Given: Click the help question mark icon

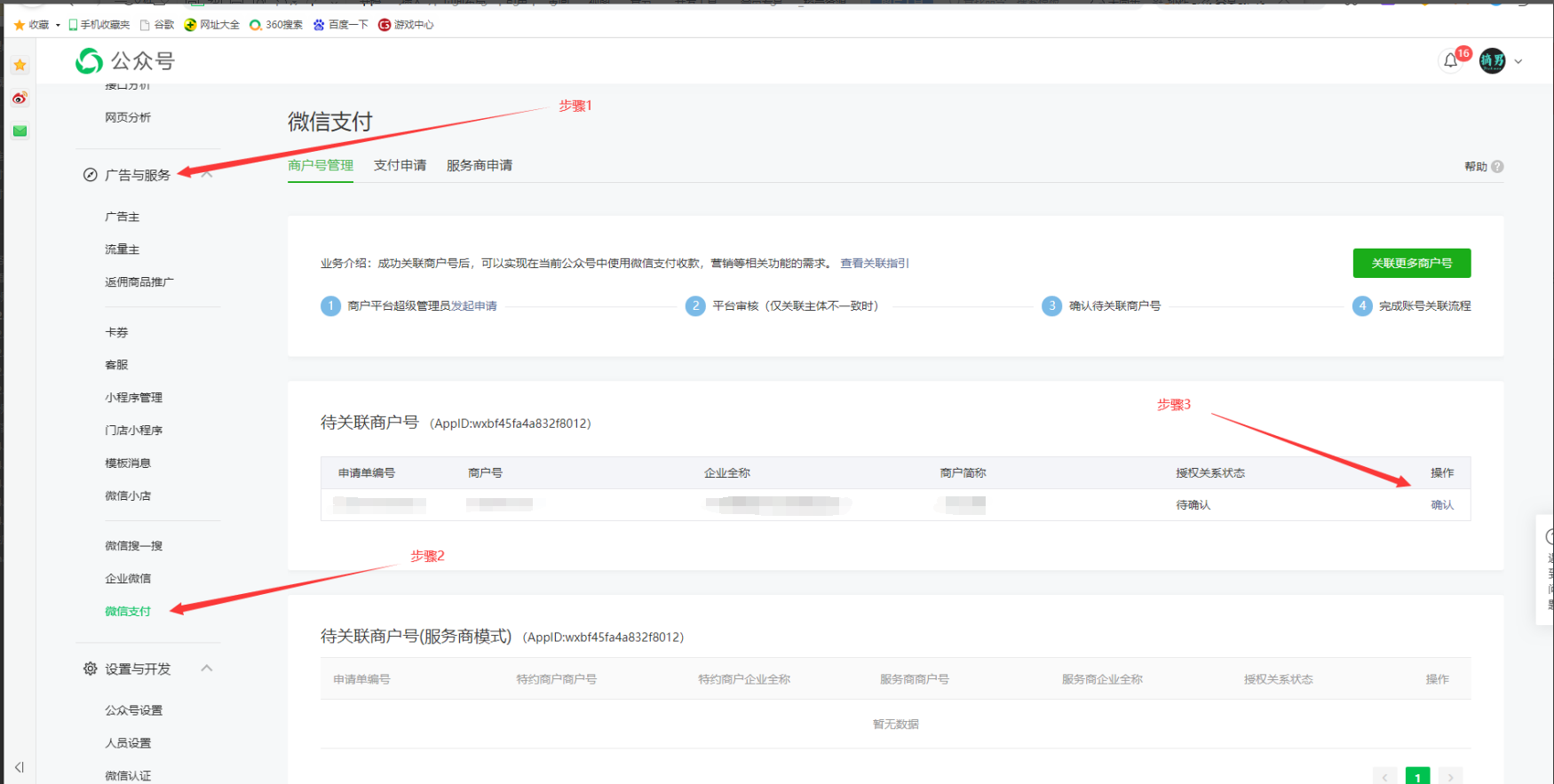Looking at the screenshot, I should pyautogui.click(x=1497, y=166).
